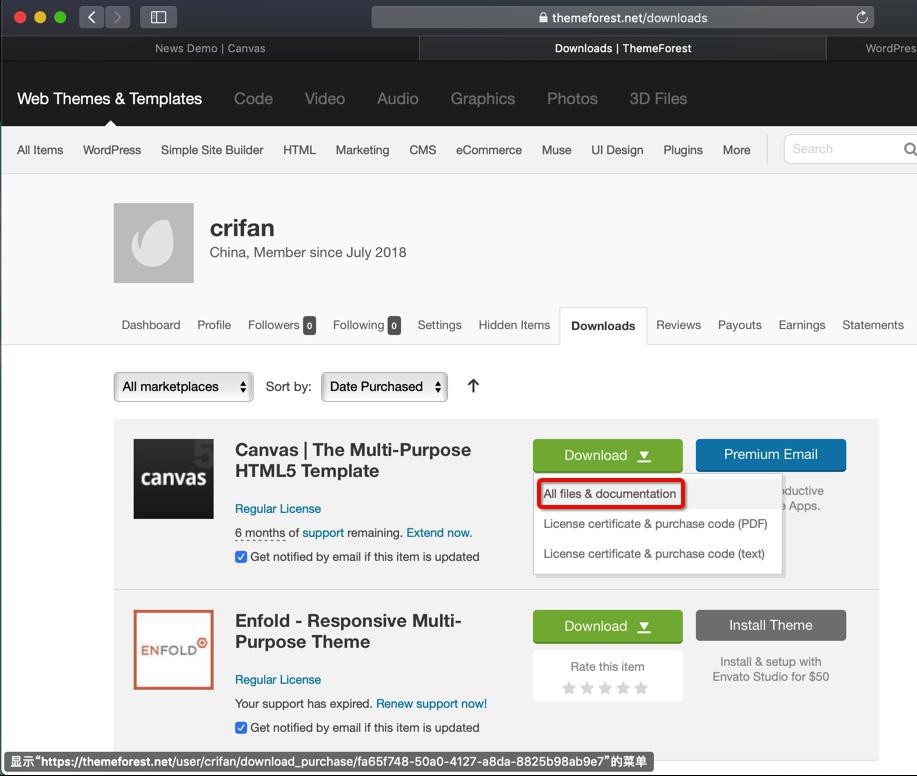Open the Followers tab
This screenshot has width=917, height=776.
[x=281, y=325]
